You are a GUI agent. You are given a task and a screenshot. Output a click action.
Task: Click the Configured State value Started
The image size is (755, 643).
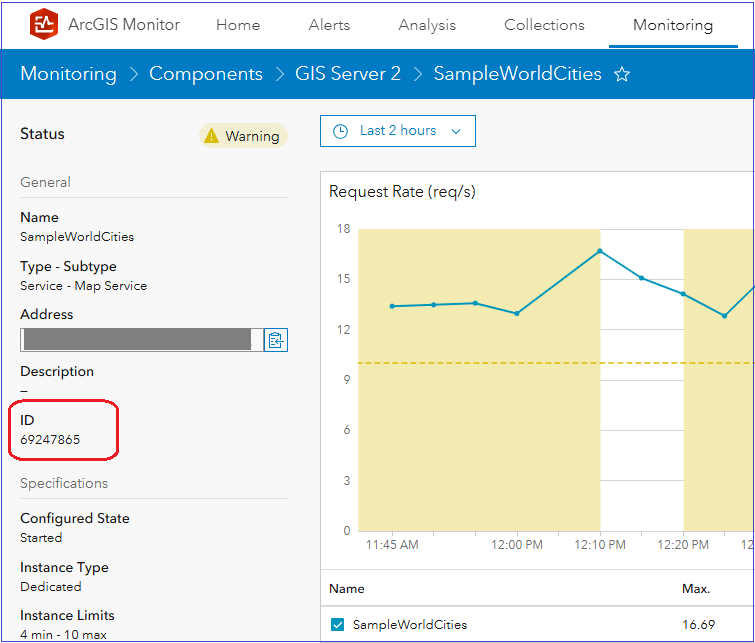click(x=41, y=538)
